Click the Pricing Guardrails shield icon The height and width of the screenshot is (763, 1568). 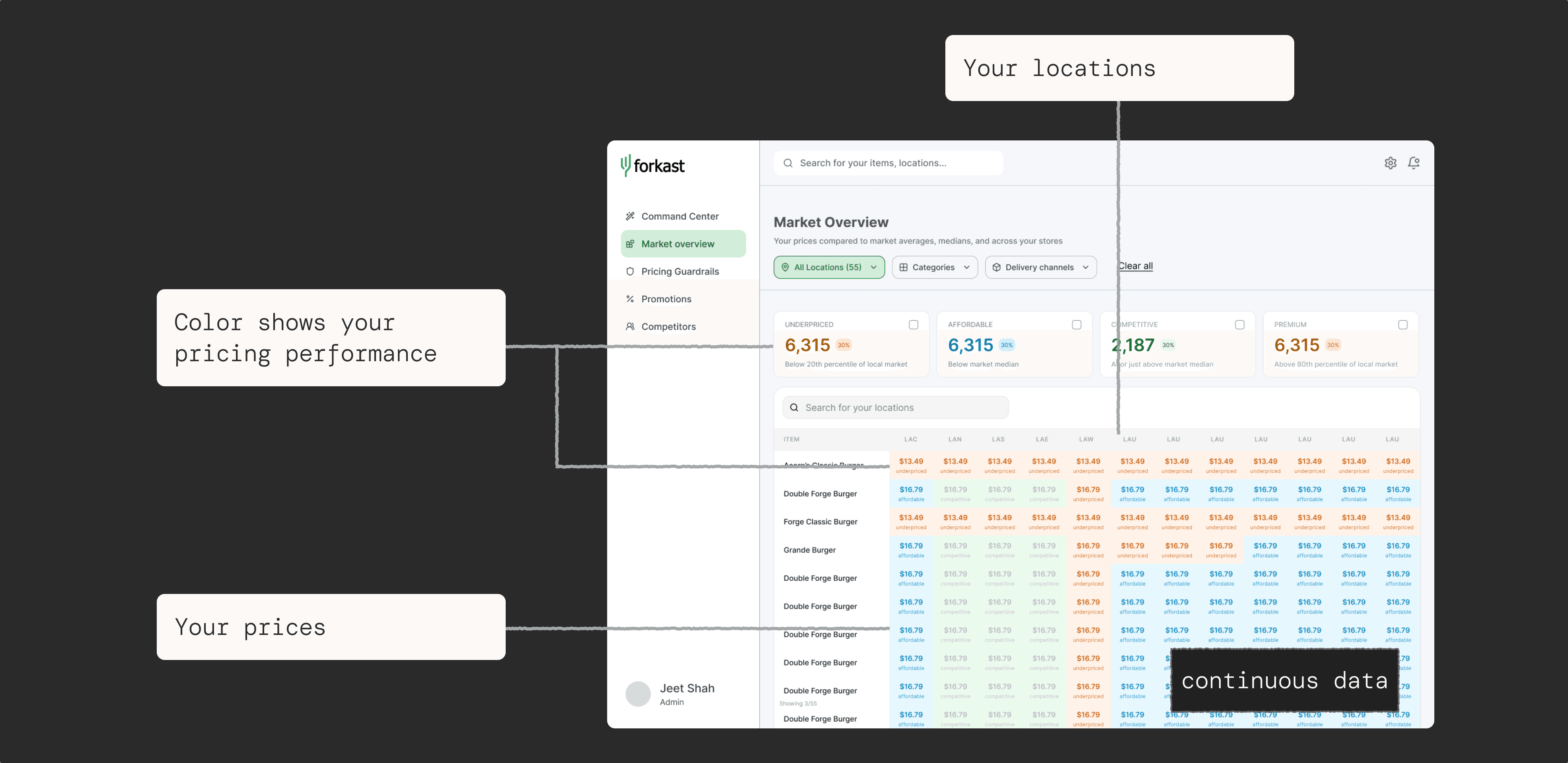click(630, 271)
